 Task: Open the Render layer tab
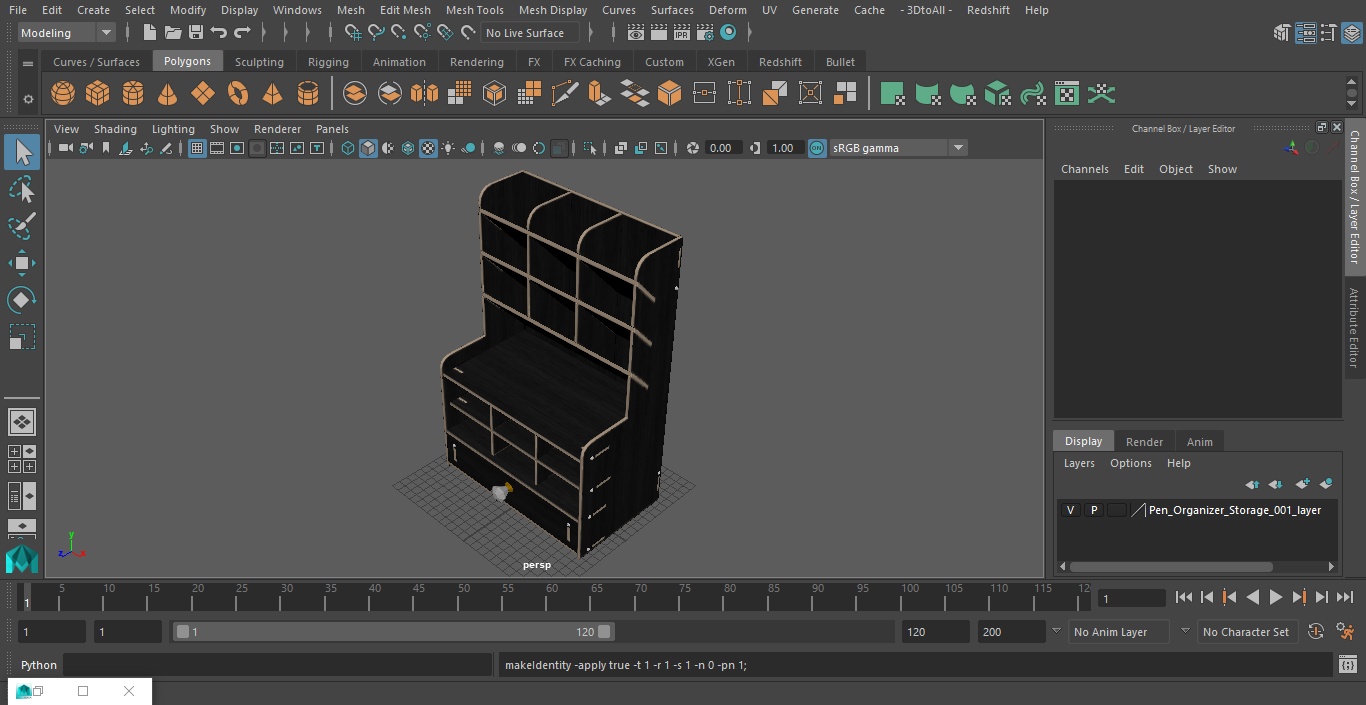click(1144, 442)
